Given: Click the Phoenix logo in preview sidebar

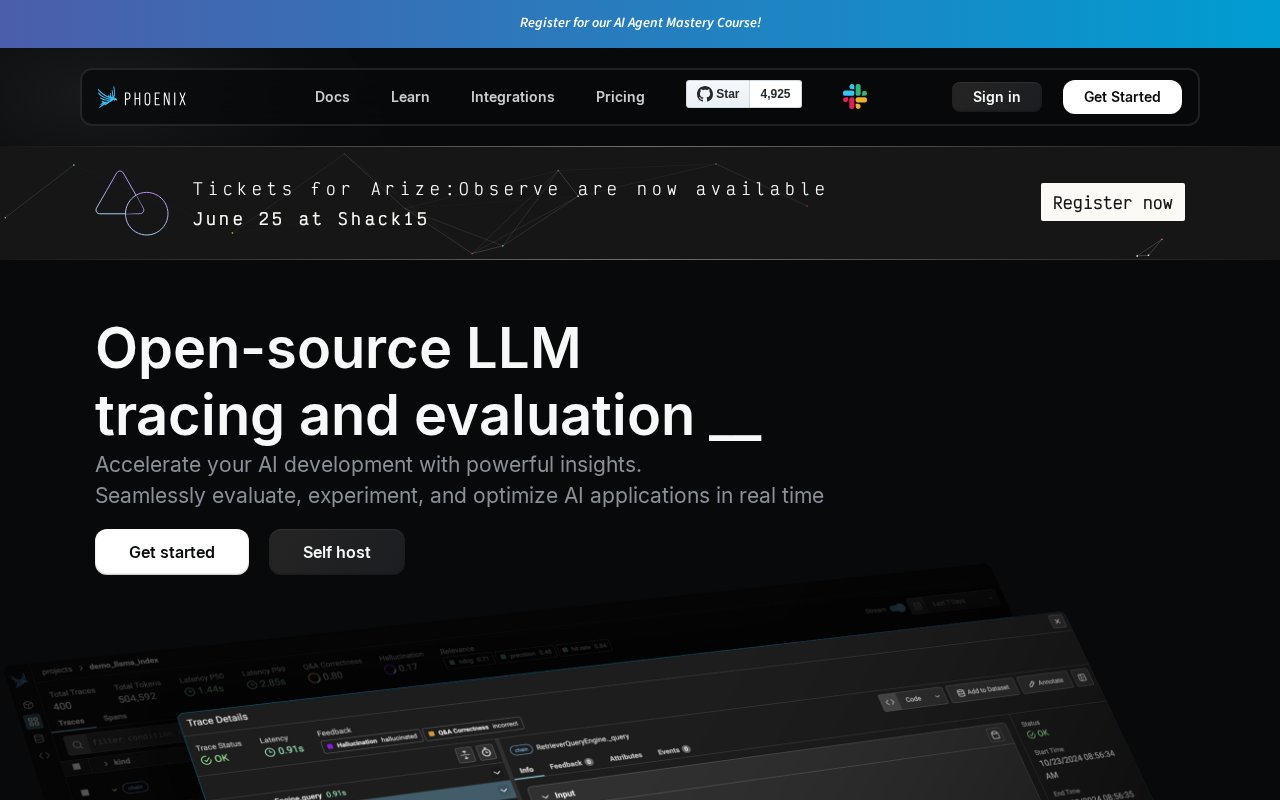Looking at the screenshot, I should tap(20, 680).
